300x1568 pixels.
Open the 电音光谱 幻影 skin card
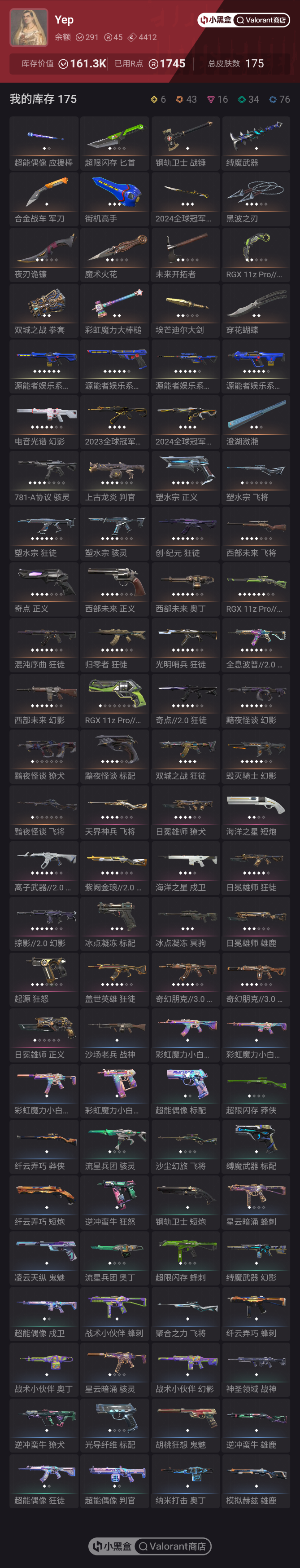click(x=44, y=422)
